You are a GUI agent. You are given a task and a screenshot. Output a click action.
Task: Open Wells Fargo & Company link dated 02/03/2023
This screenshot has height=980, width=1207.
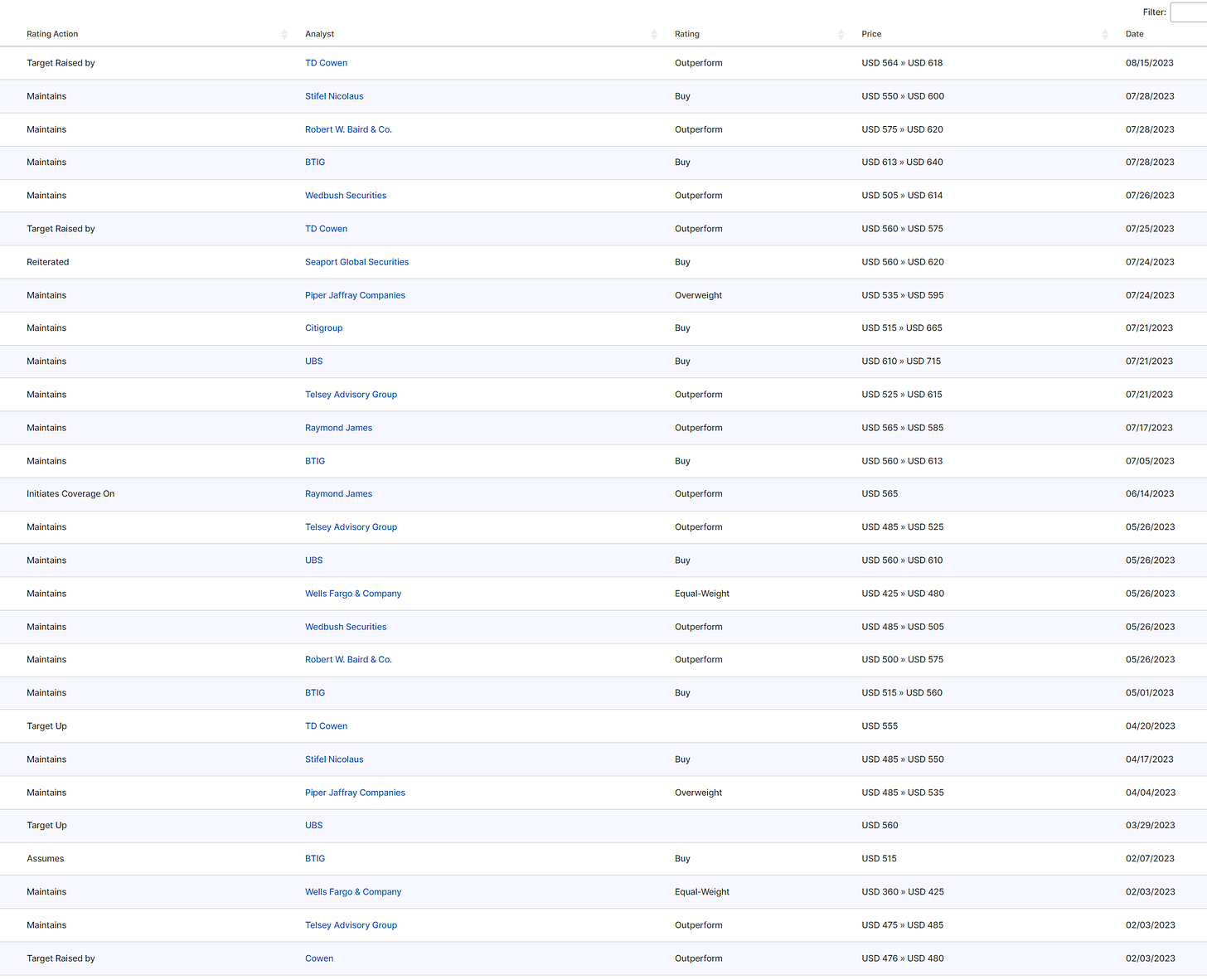tap(353, 892)
